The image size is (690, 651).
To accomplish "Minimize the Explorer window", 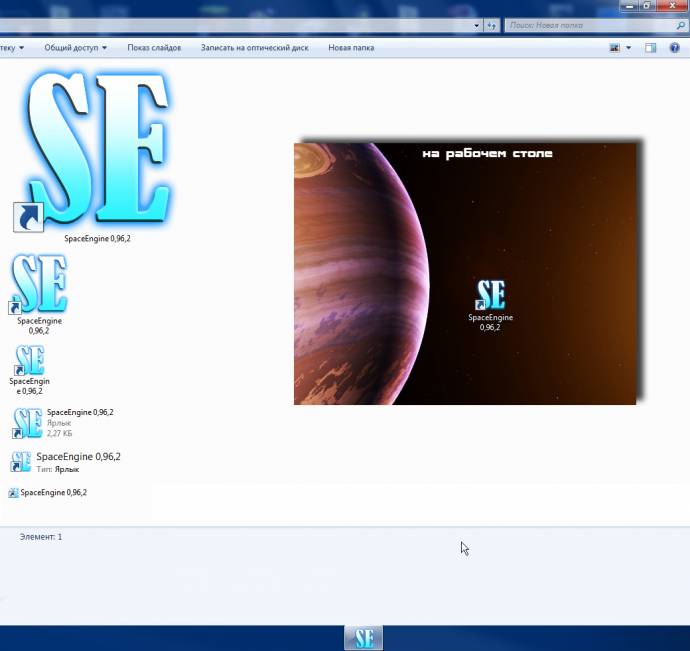I will click(630, 5).
